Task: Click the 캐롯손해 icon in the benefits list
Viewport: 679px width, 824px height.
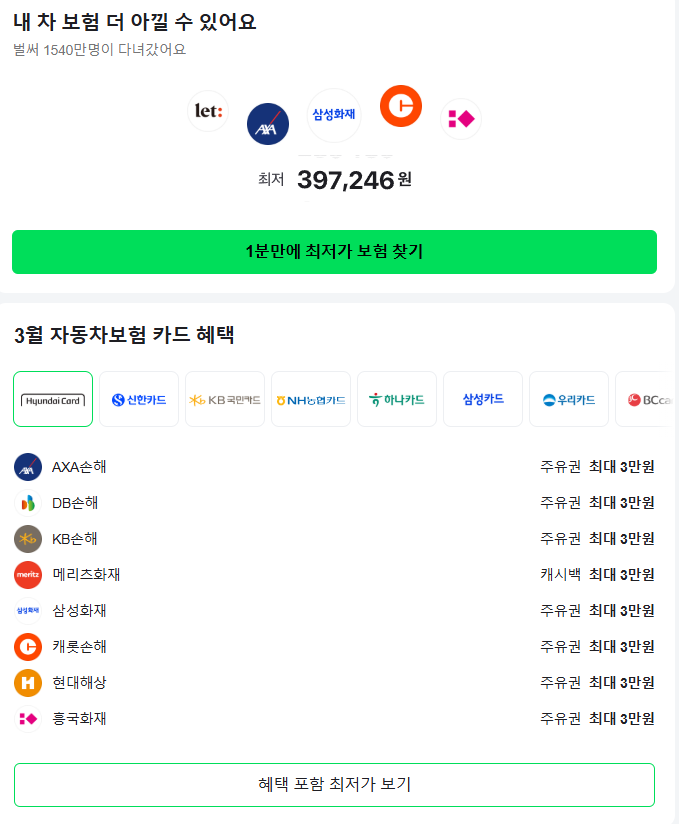Action: pos(29,646)
